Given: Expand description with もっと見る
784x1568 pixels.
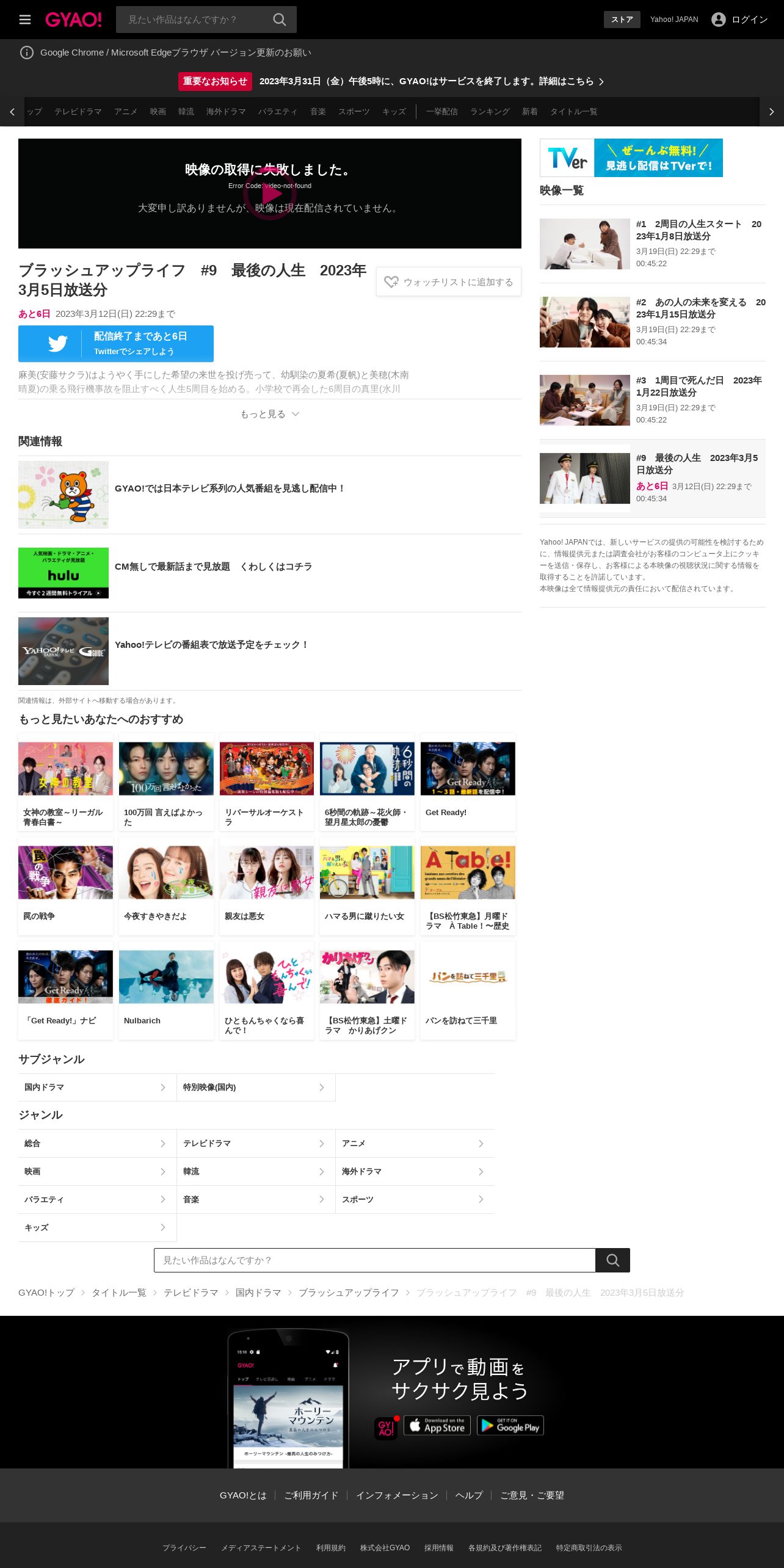Looking at the screenshot, I should (270, 414).
